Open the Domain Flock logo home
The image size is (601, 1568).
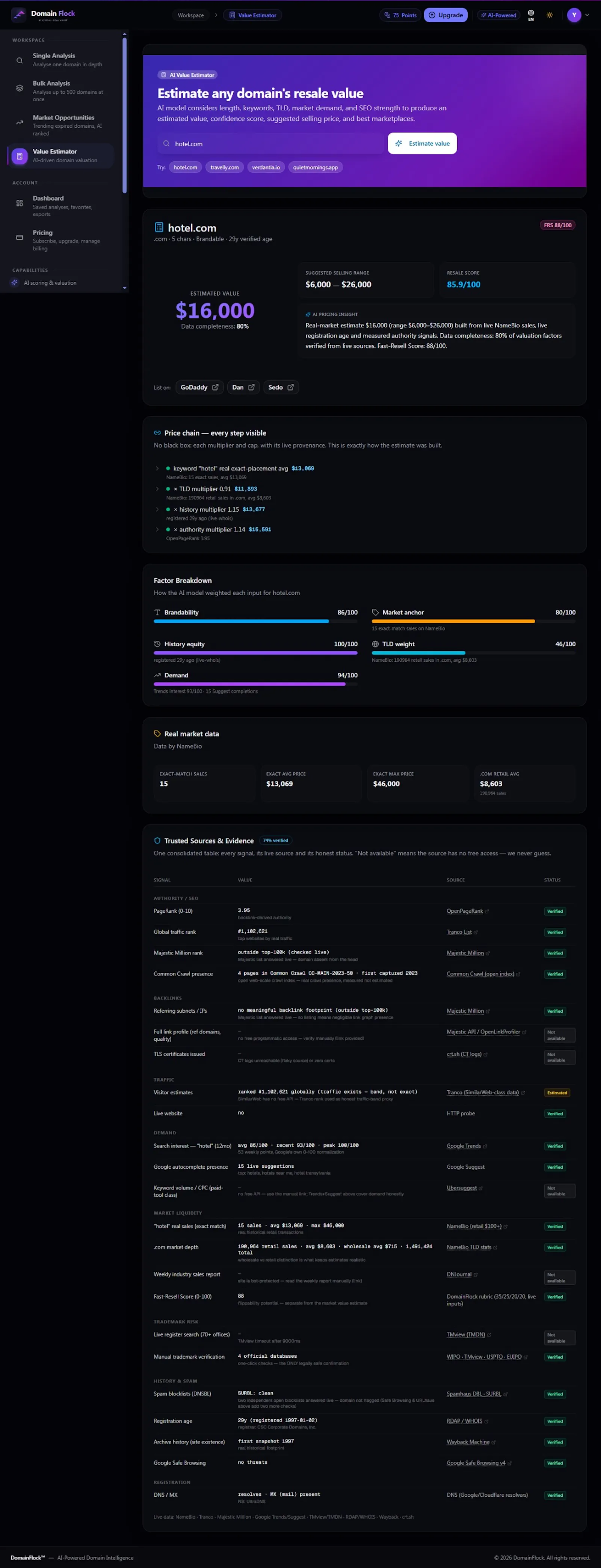click(x=43, y=15)
